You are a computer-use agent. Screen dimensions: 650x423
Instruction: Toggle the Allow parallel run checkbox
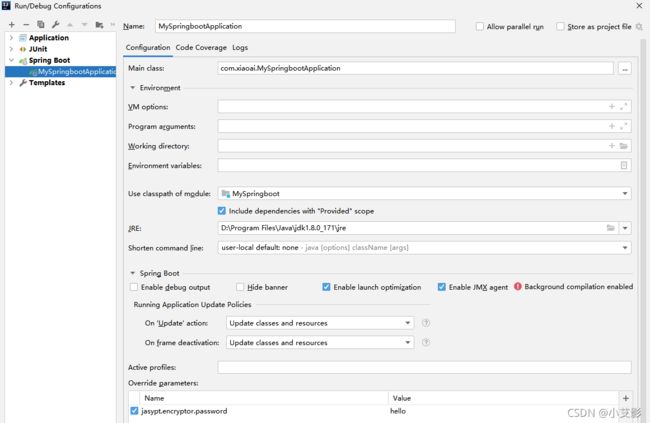[480, 27]
